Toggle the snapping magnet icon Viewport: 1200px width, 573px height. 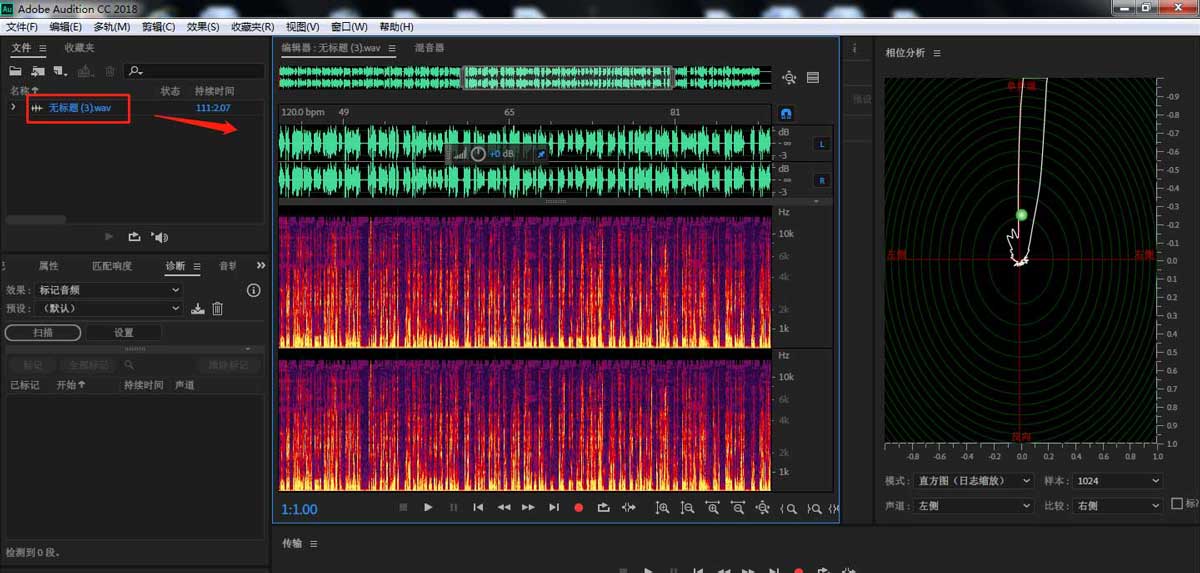[x=786, y=114]
